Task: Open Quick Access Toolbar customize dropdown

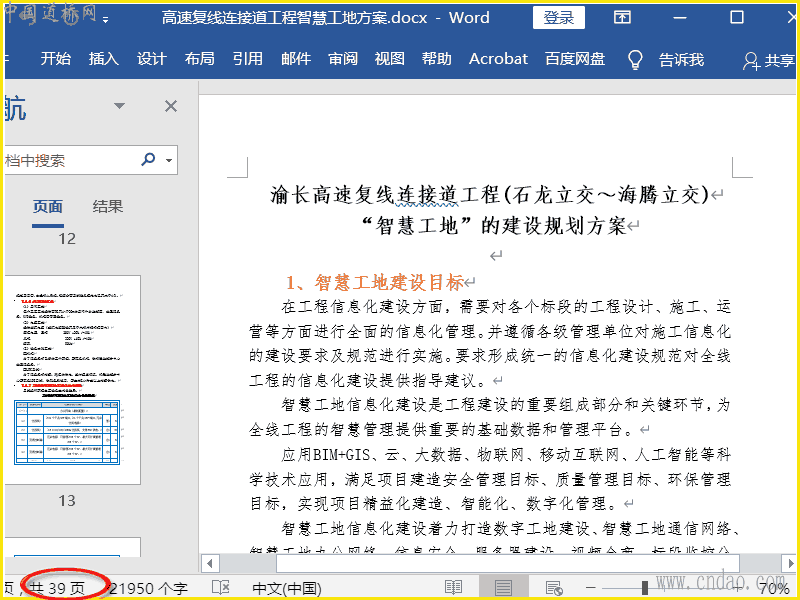Action: click(x=106, y=20)
